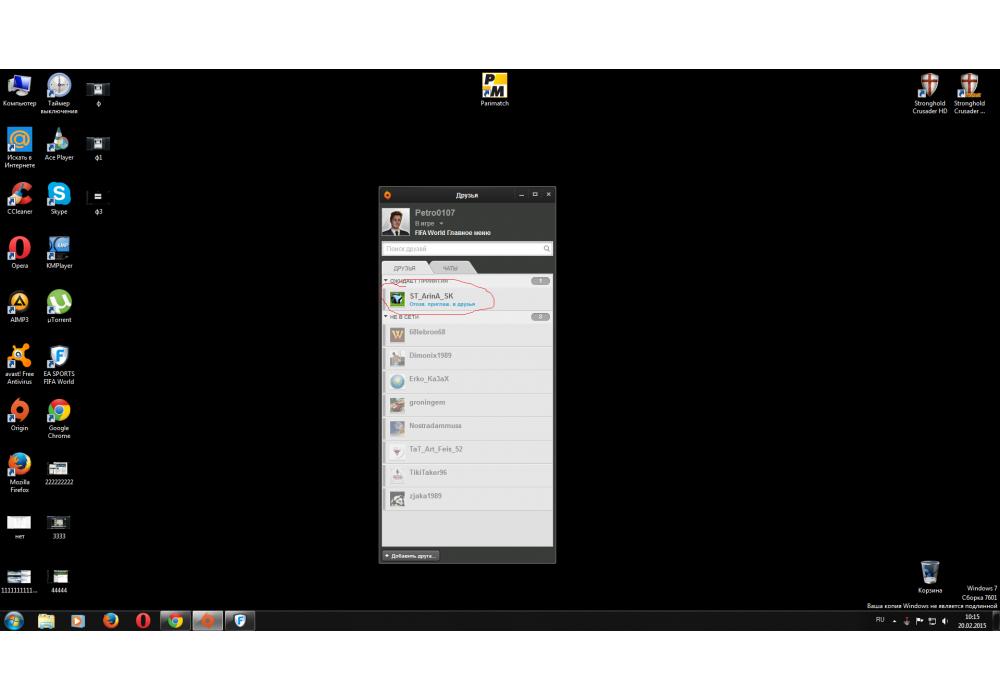Click the magnifier icon in friend search
The height and width of the screenshot is (700, 1000).
(547, 249)
